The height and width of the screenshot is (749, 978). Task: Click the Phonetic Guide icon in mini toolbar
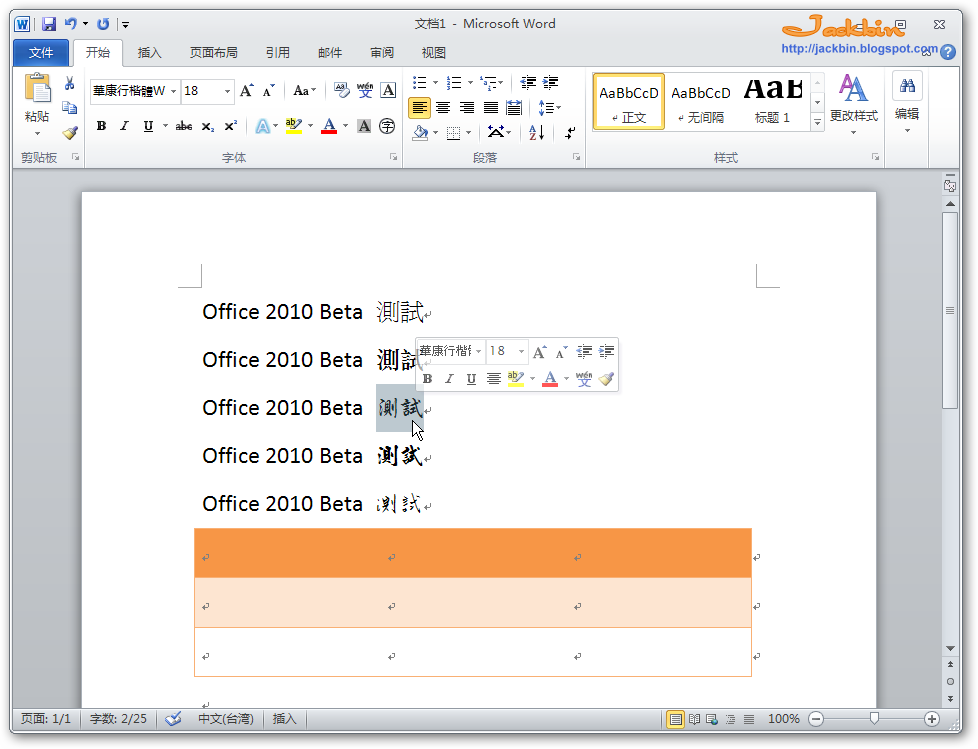point(584,378)
